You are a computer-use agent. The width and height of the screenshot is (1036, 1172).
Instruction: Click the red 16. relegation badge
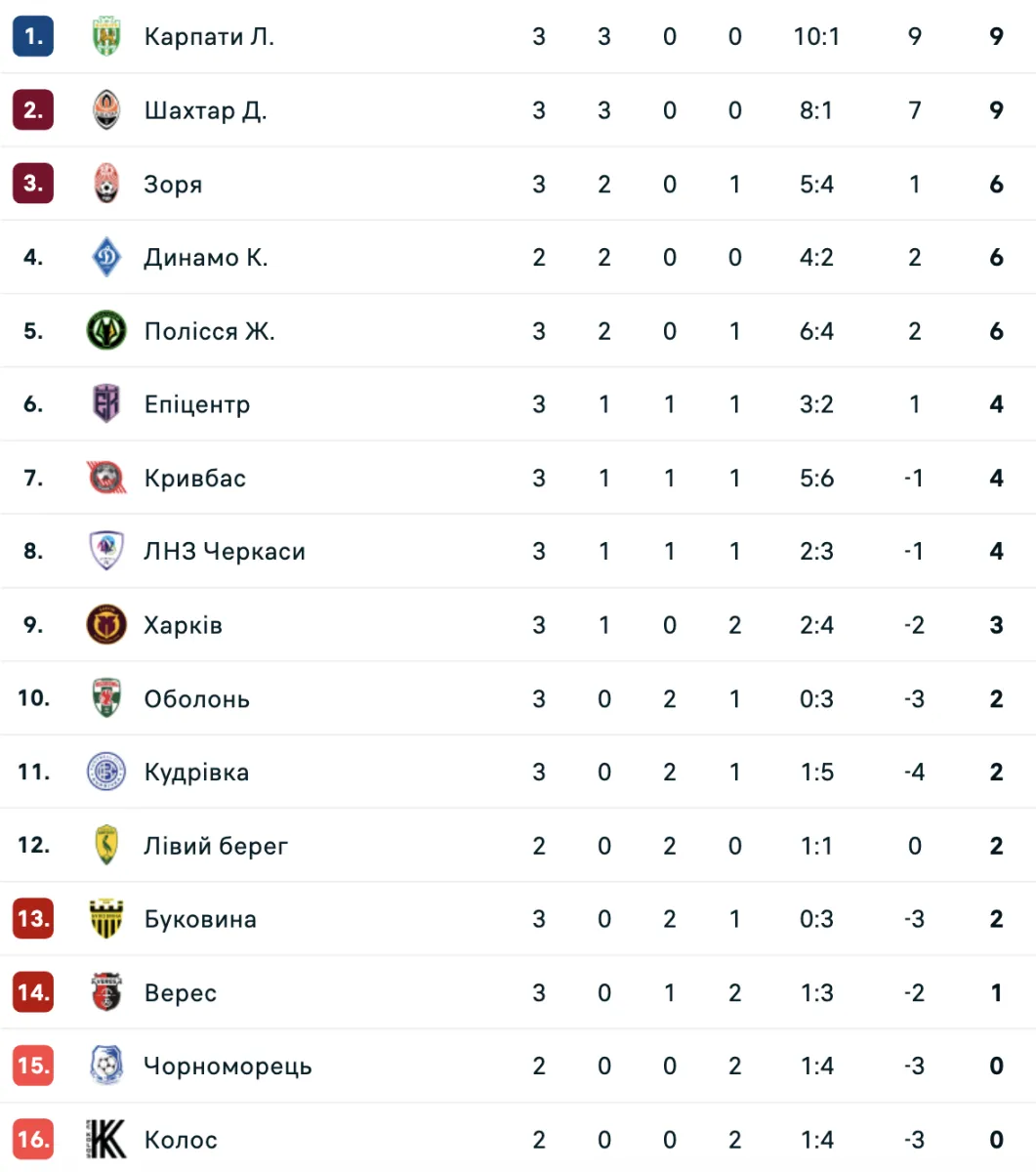(x=33, y=1140)
